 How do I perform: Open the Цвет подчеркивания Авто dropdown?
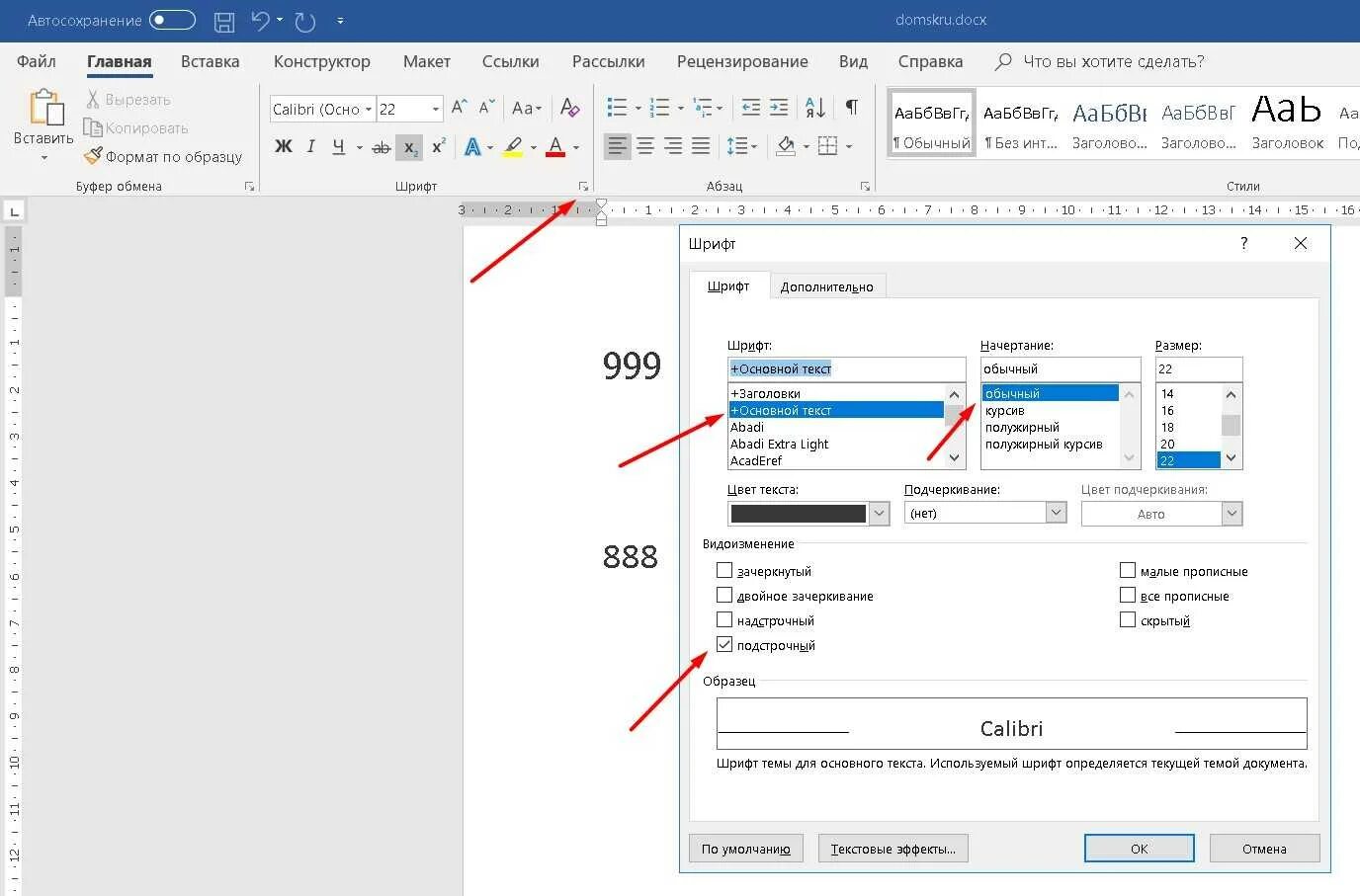(1232, 513)
